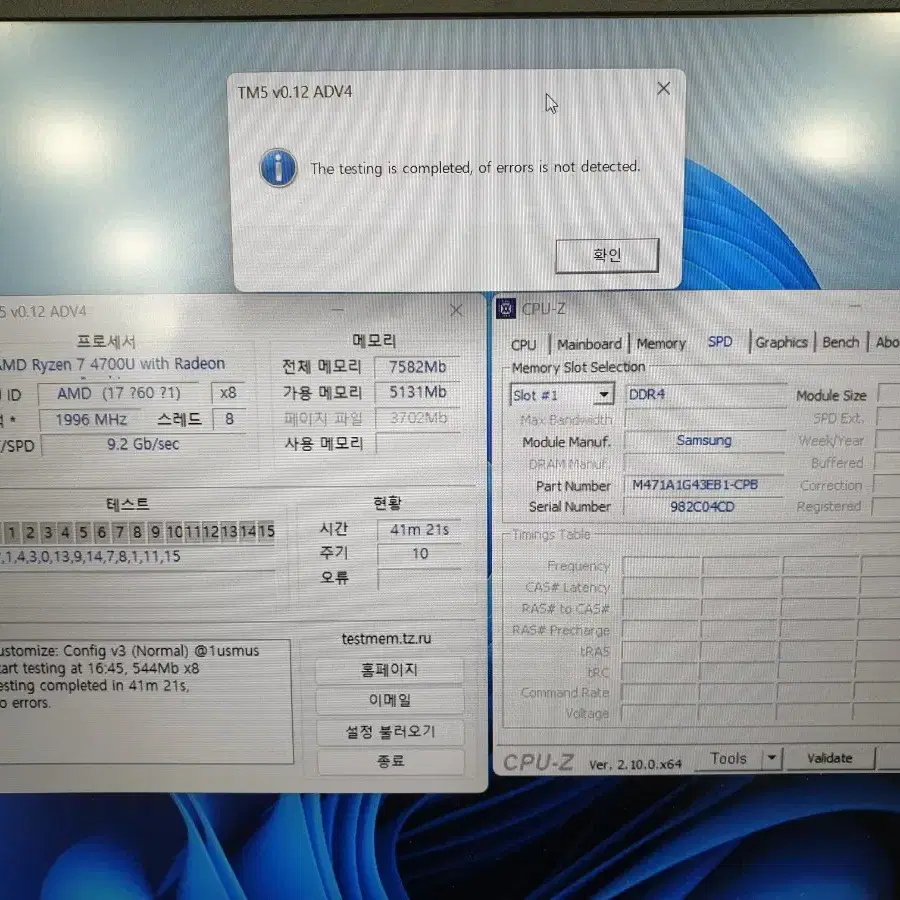Viewport: 900px width, 900px height.
Task: Click the Validate button in CPU-Z
Action: click(829, 758)
